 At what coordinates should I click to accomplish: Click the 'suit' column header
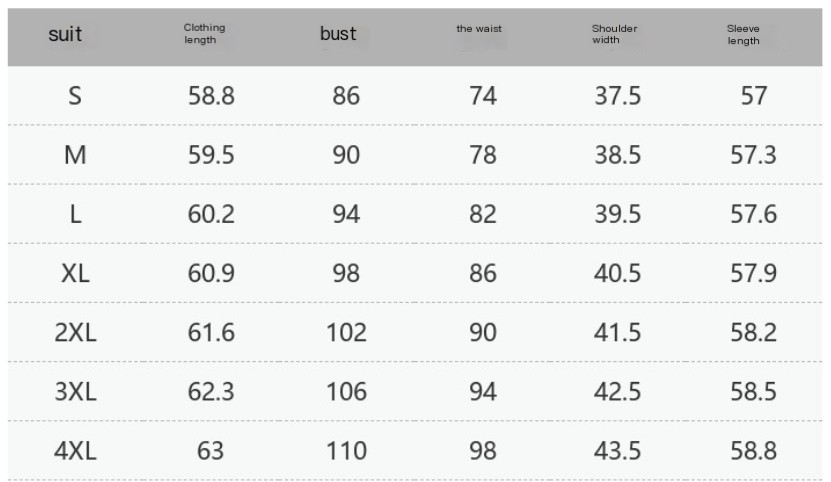coord(65,35)
